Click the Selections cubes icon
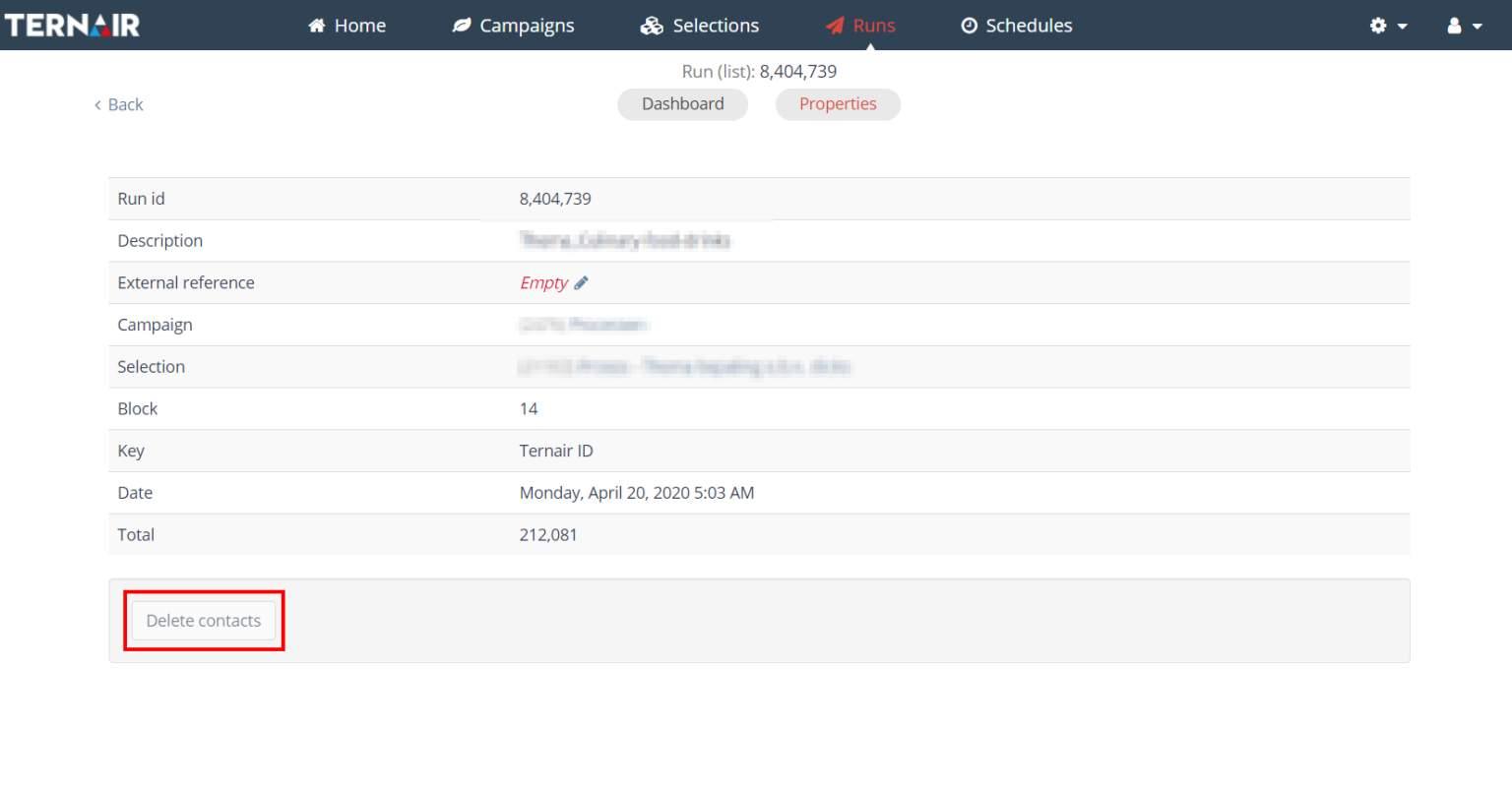Viewport: 1512px width, 790px height. coord(652,26)
